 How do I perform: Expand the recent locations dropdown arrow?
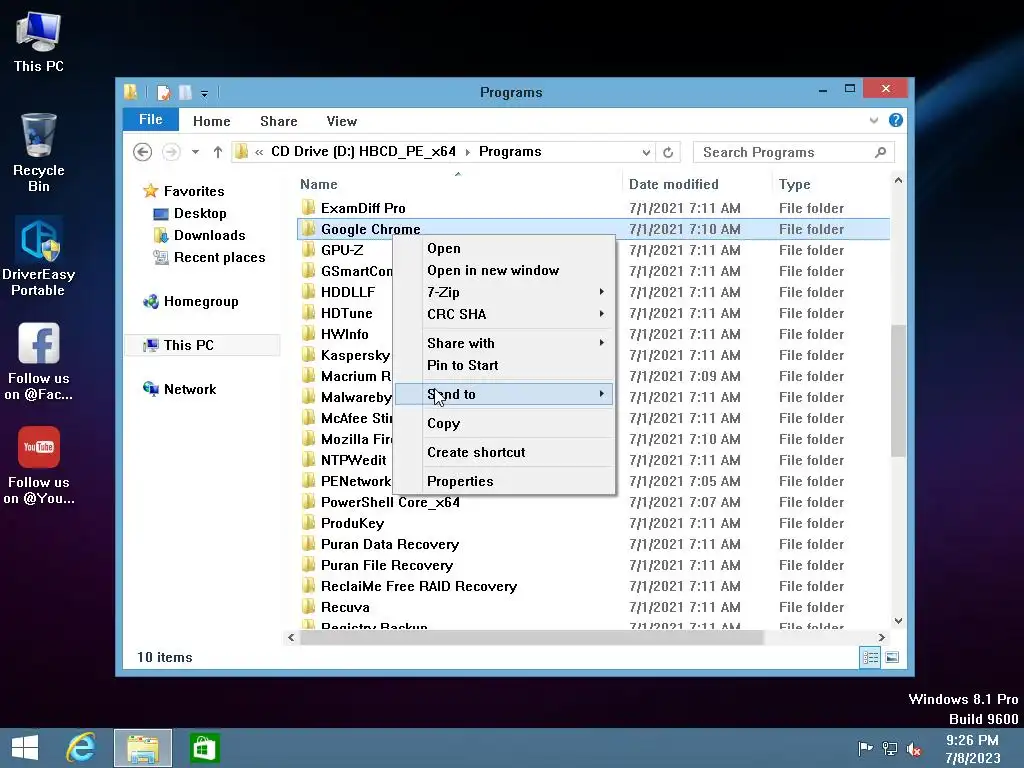[195, 152]
